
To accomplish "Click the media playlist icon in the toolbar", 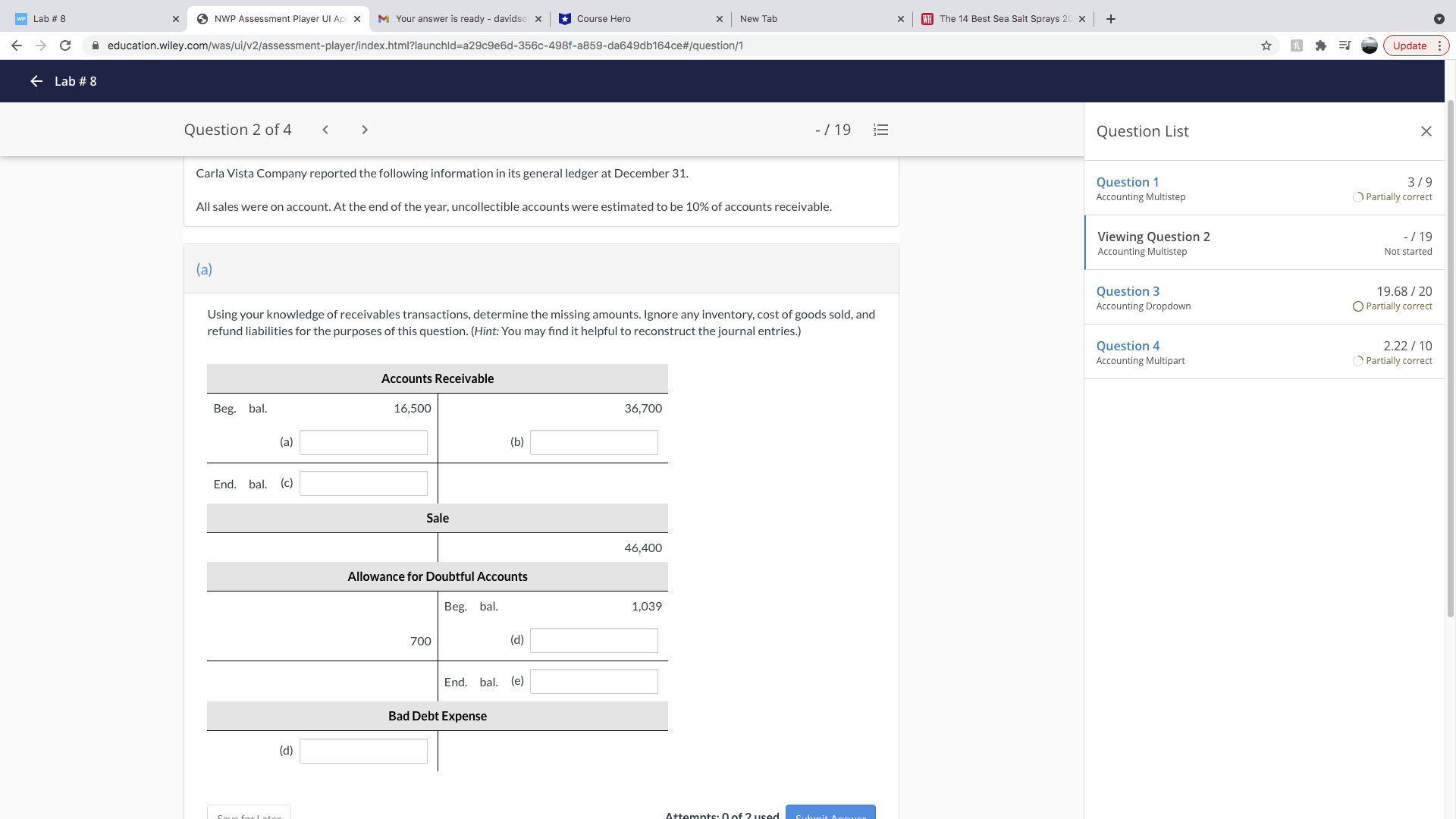I will click(1345, 45).
